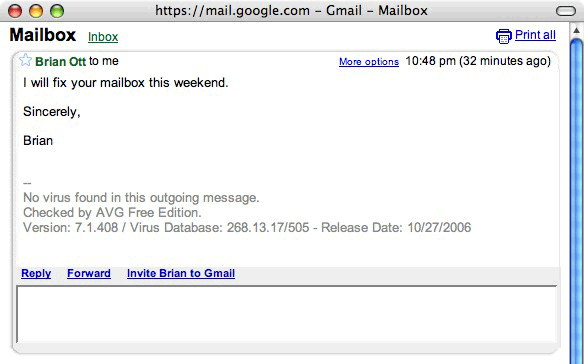Image resolution: width=584 pixels, height=364 pixels.
Task: Show More options for this message
Action: [x=369, y=61]
